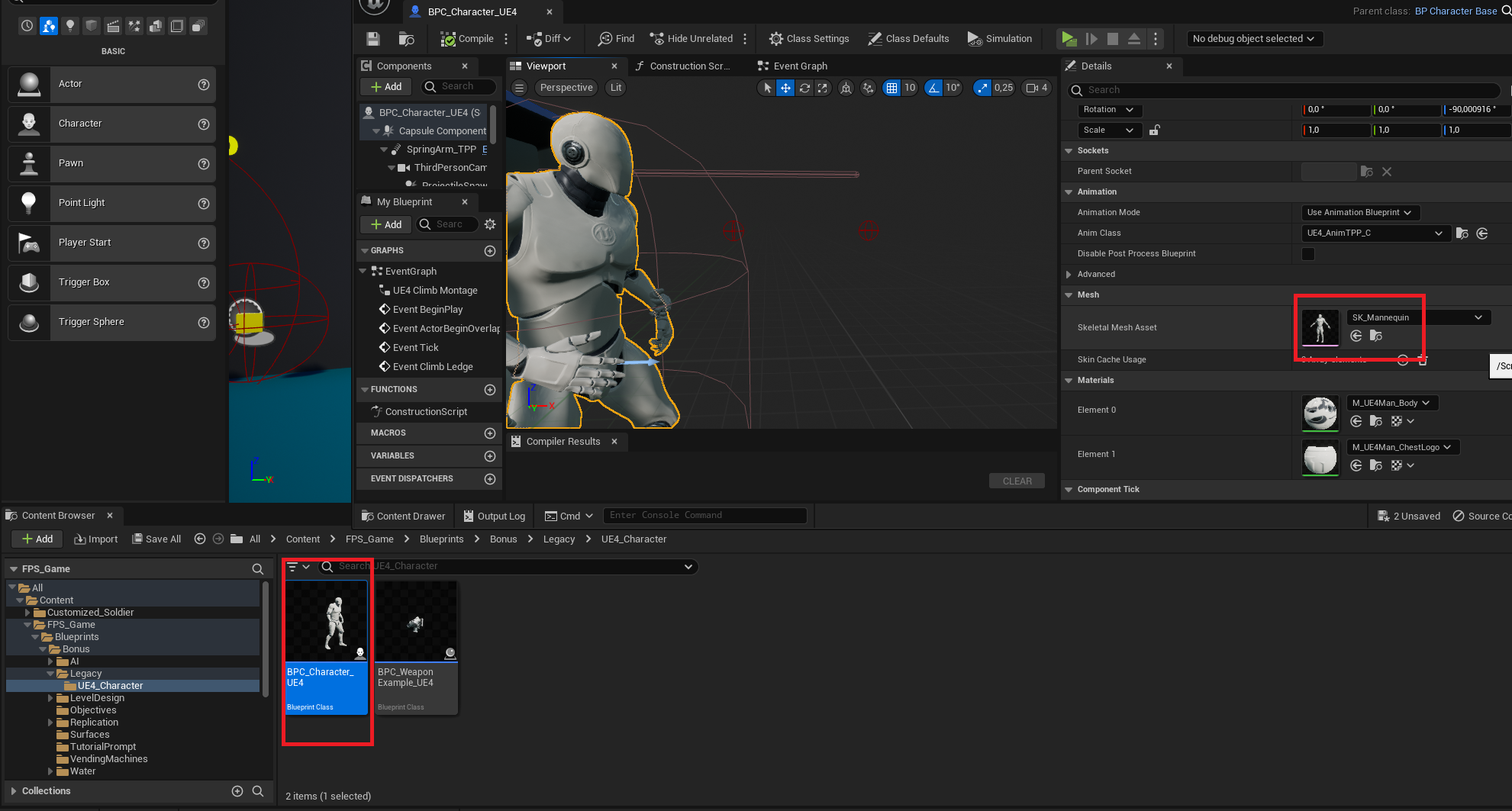
Task: Select the translate gizmo tool in viewport
Action: (785, 88)
